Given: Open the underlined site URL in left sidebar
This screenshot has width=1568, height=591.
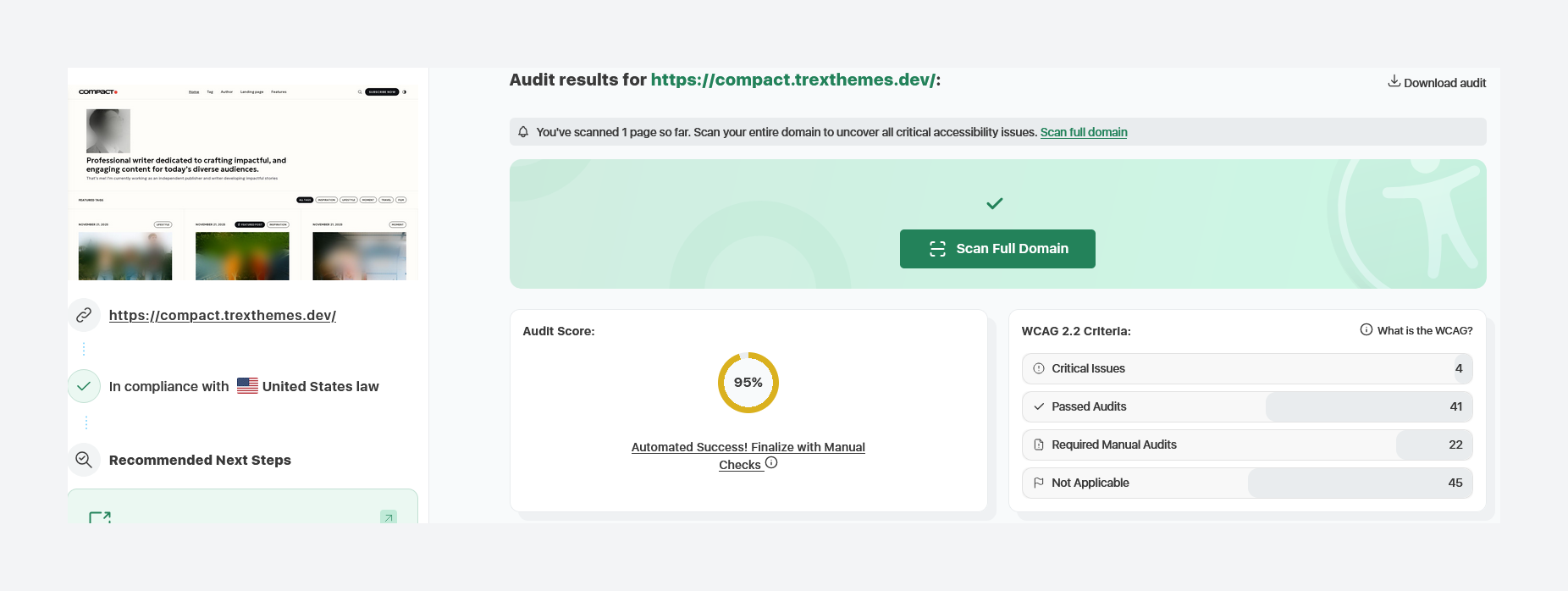Looking at the screenshot, I should click(x=223, y=315).
